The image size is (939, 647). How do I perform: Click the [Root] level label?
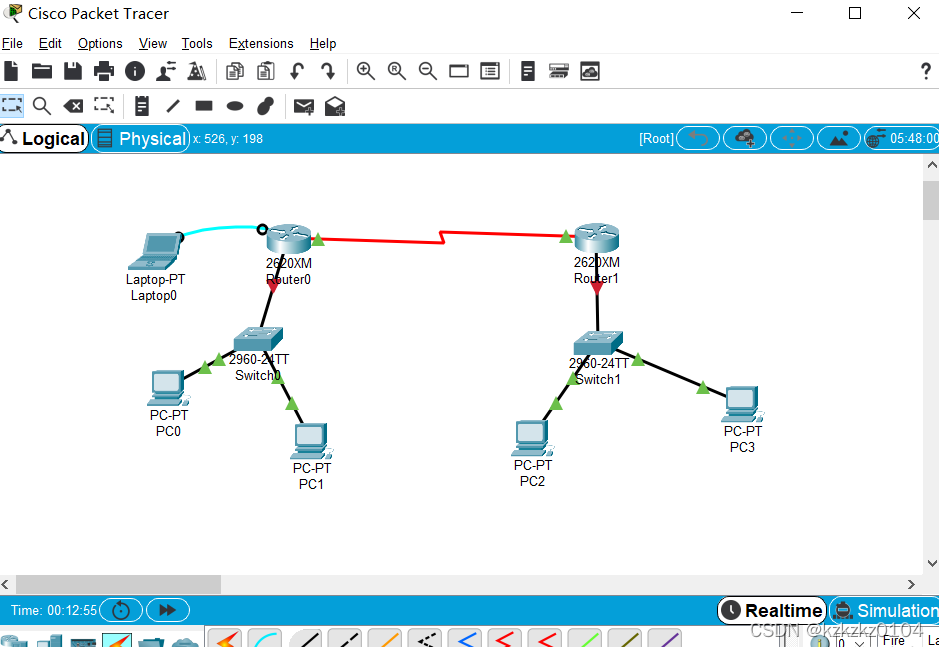656,138
